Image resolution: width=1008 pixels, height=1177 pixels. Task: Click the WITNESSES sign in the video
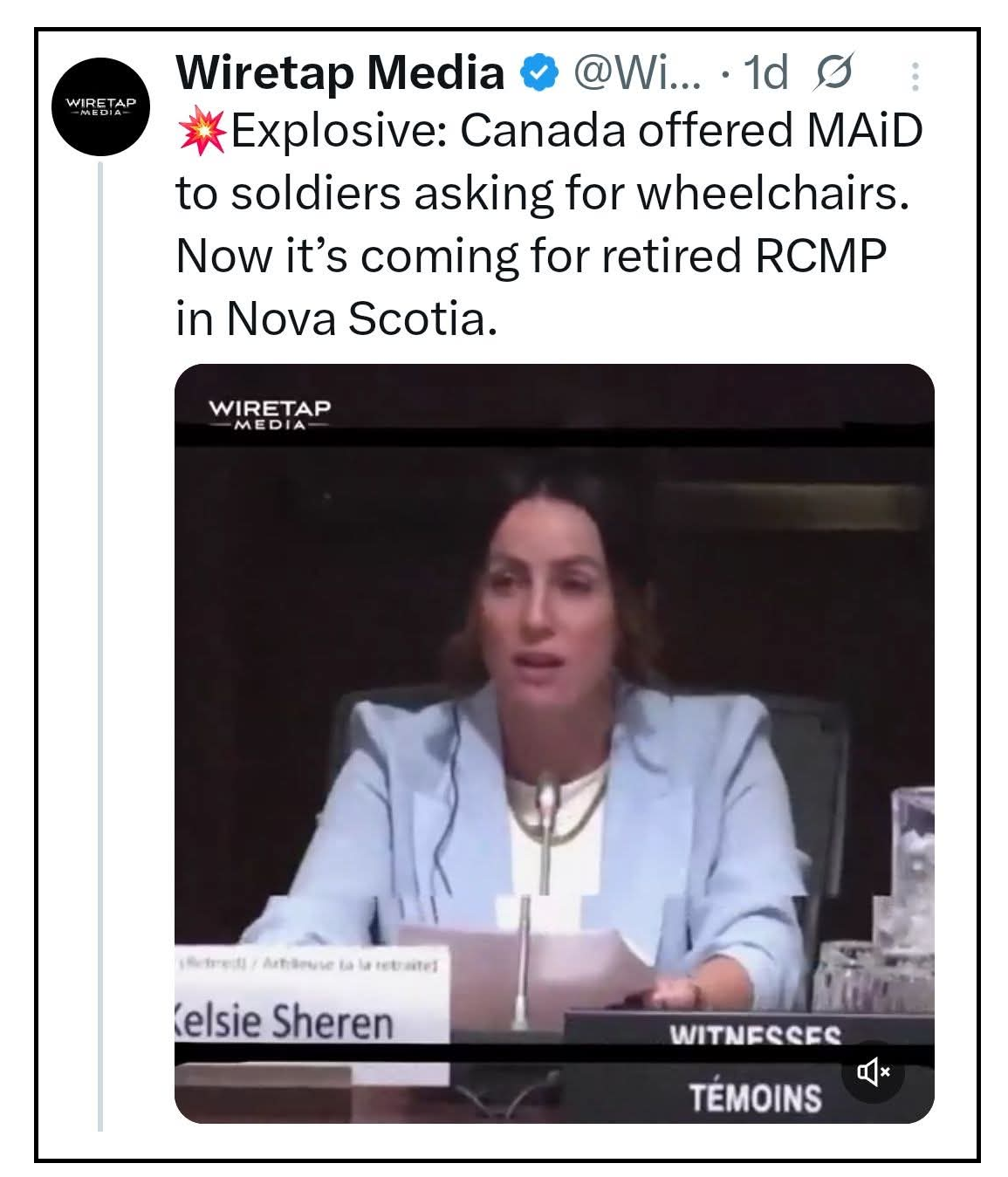754,1035
